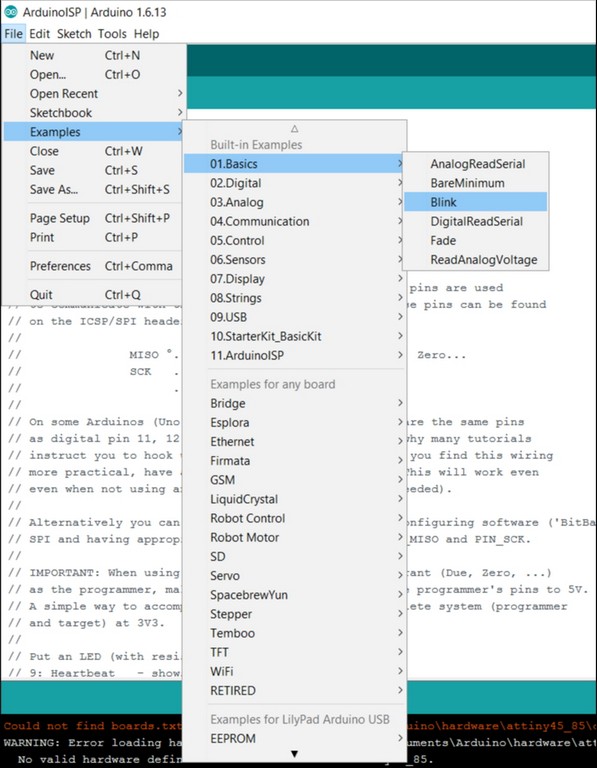
Task: Expand RETIRED examples submenu
Action: click(x=294, y=690)
